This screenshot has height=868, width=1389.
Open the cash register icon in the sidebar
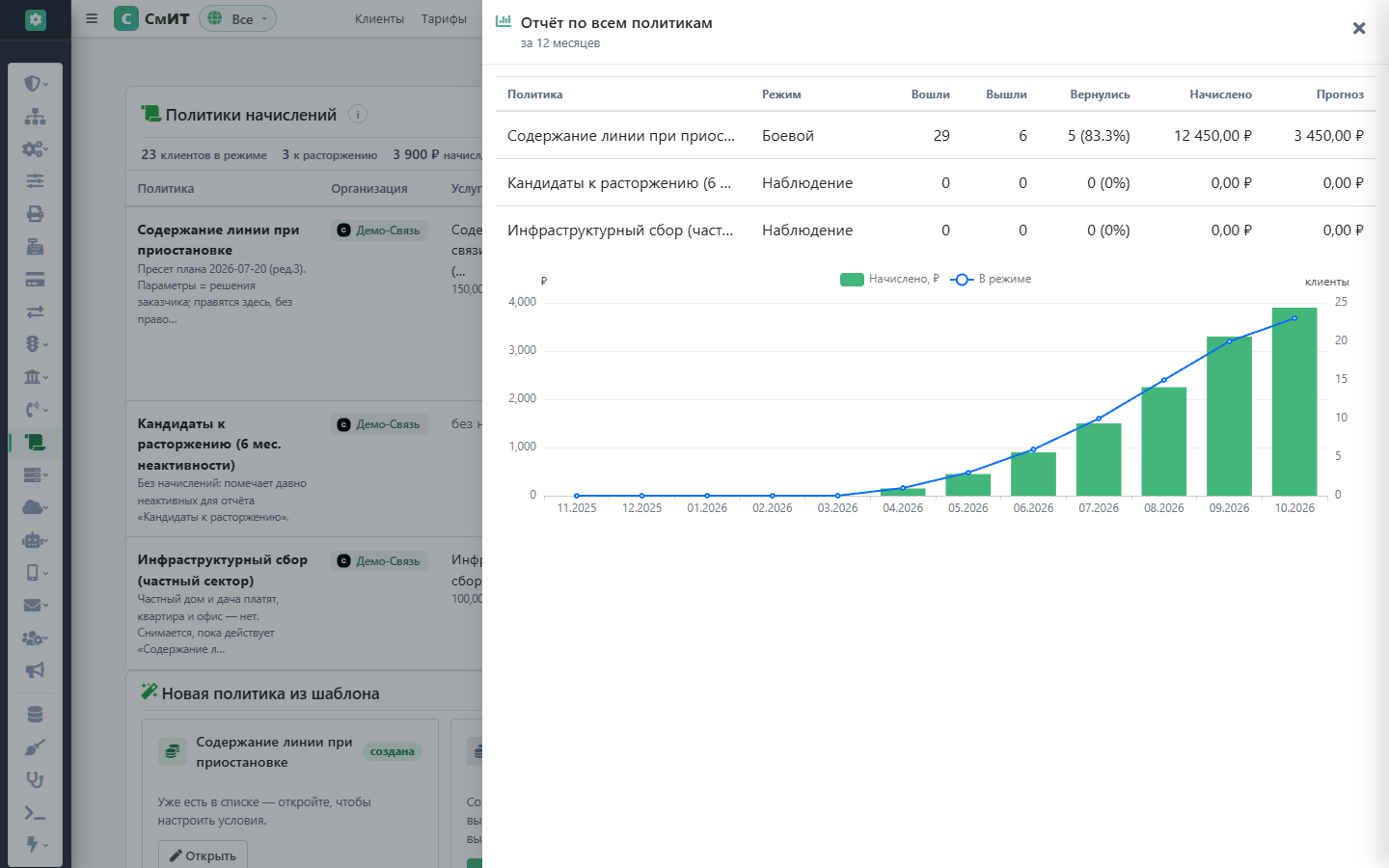pos(36,247)
